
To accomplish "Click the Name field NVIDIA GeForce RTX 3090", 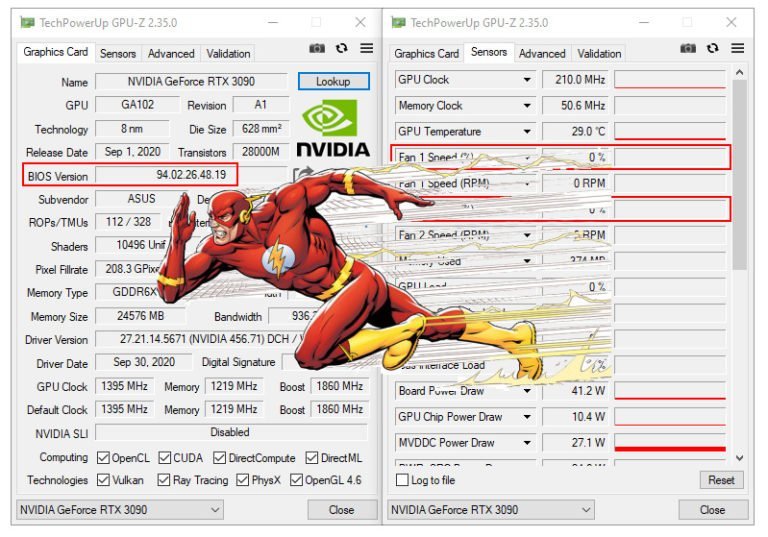I will tap(191, 81).
